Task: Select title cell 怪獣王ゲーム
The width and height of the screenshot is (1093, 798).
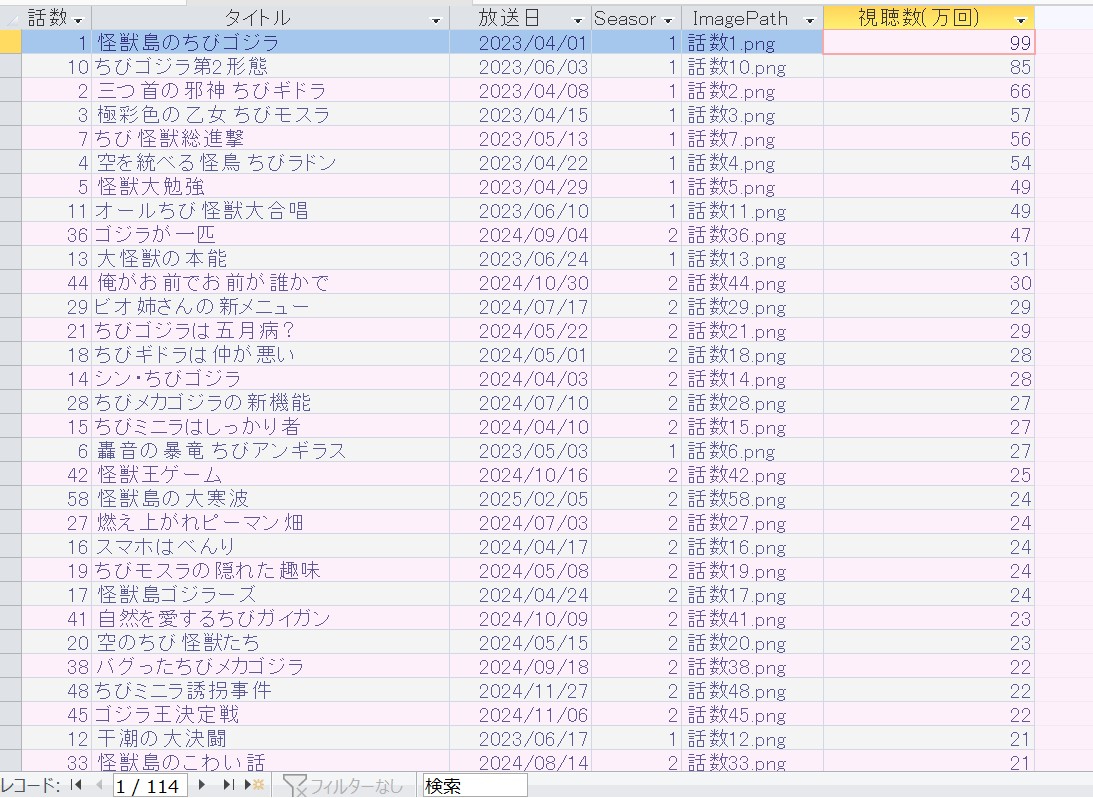Action: click(270, 475)
